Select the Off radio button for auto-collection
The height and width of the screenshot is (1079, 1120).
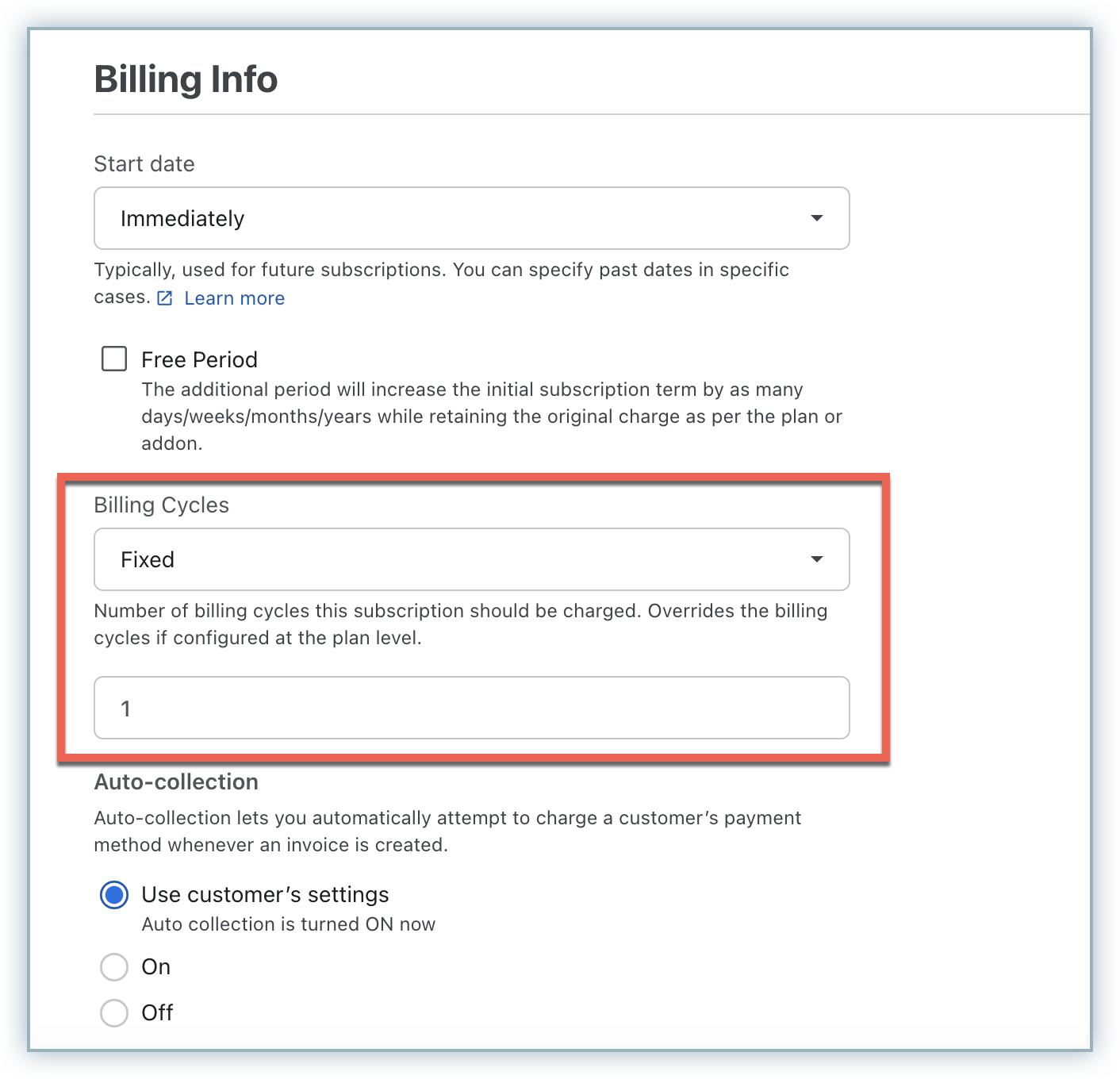pyautogui.click(x=114, y=1013)
